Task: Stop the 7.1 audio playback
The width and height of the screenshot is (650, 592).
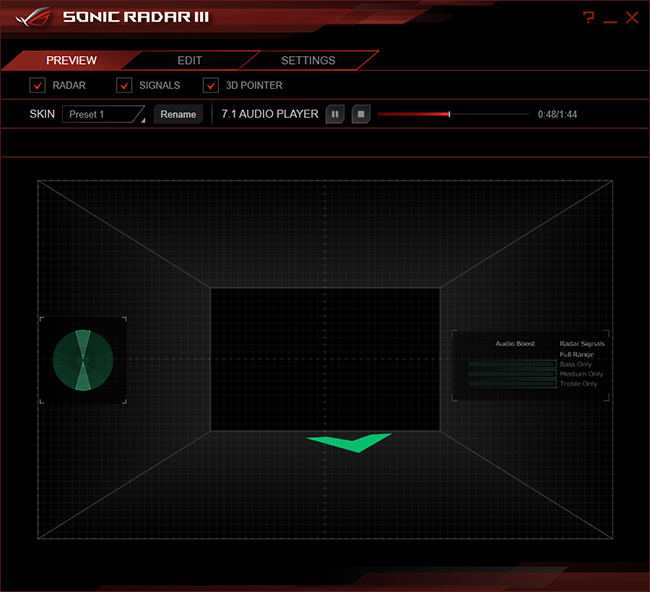Action: tap(361, 114)
